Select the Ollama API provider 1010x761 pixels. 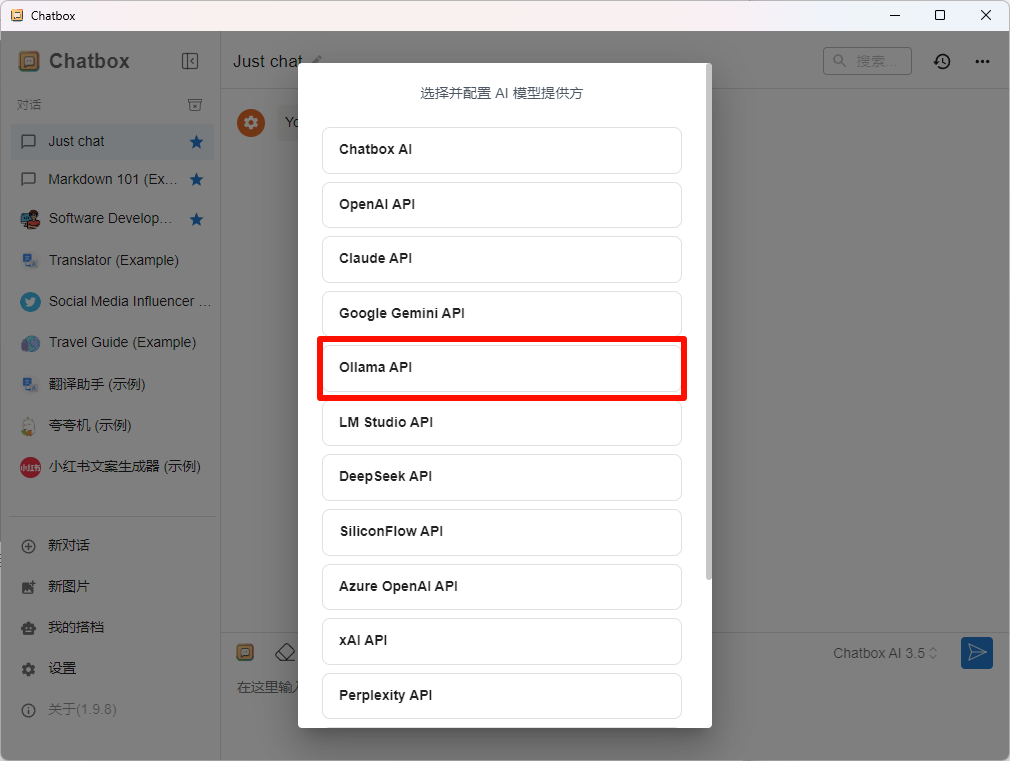point(501,367)
